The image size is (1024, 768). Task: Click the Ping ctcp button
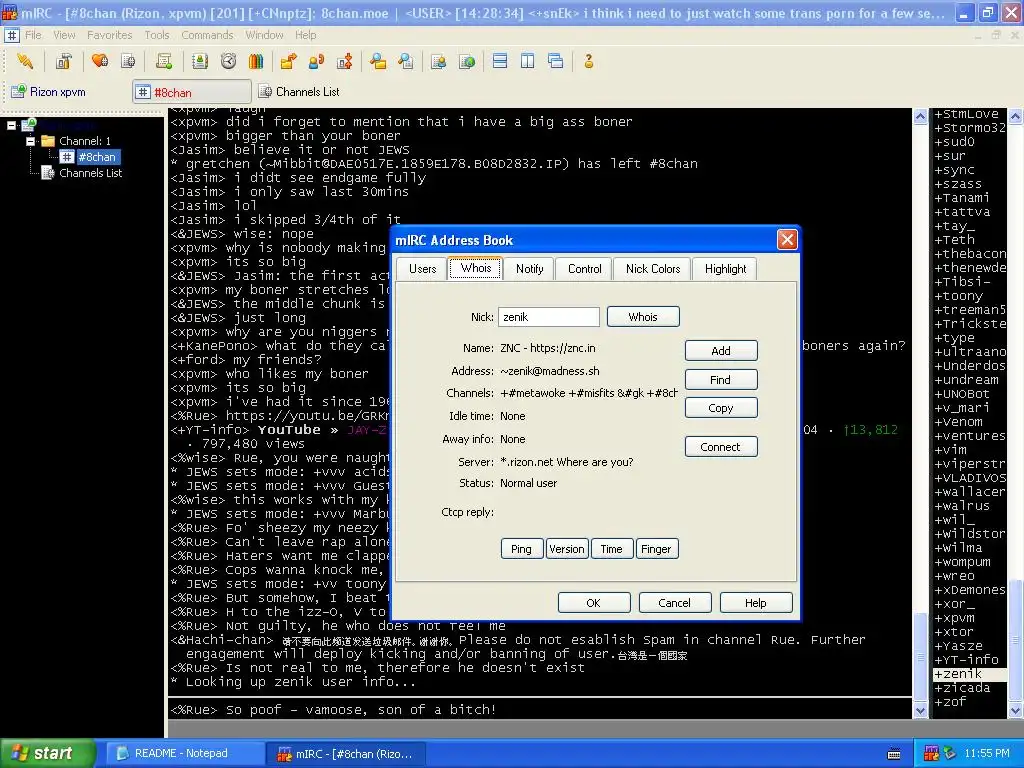[x=521, y=549]
